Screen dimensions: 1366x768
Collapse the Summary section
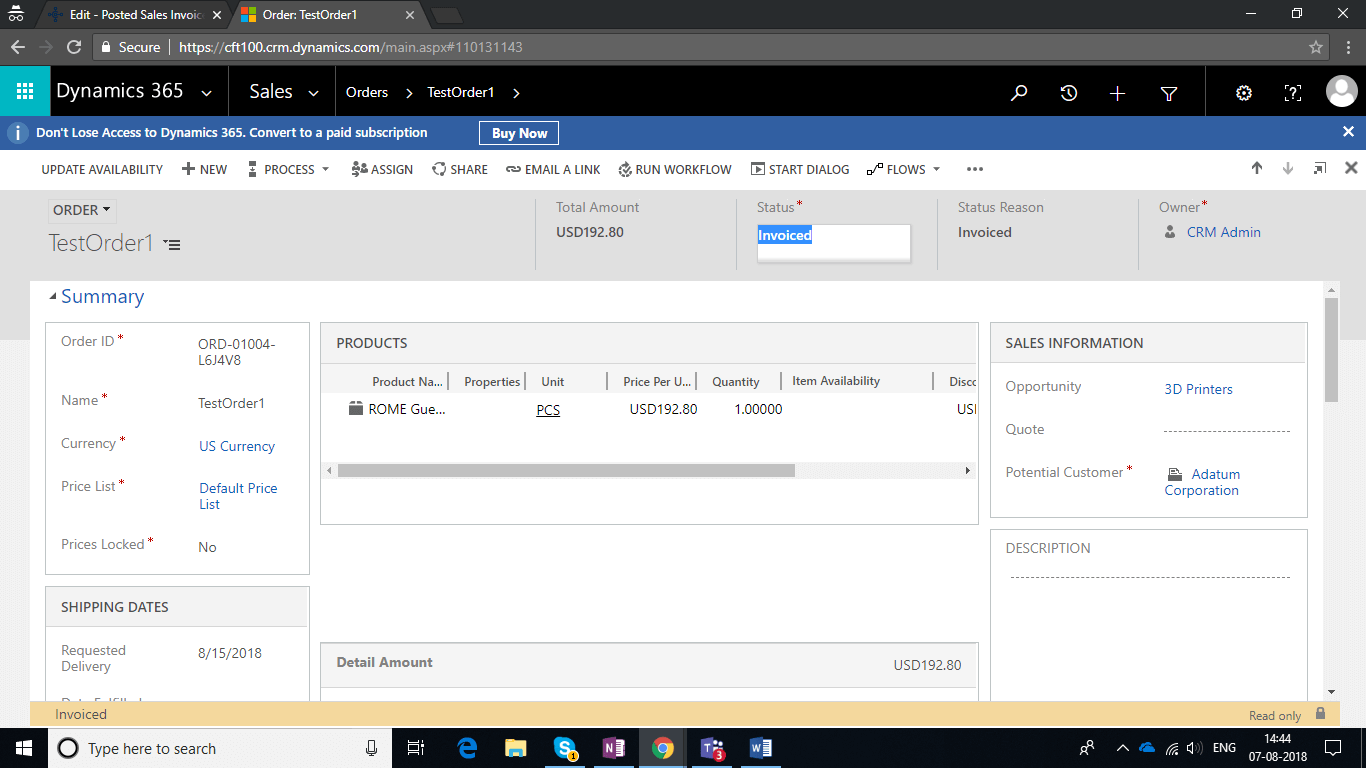53,297
